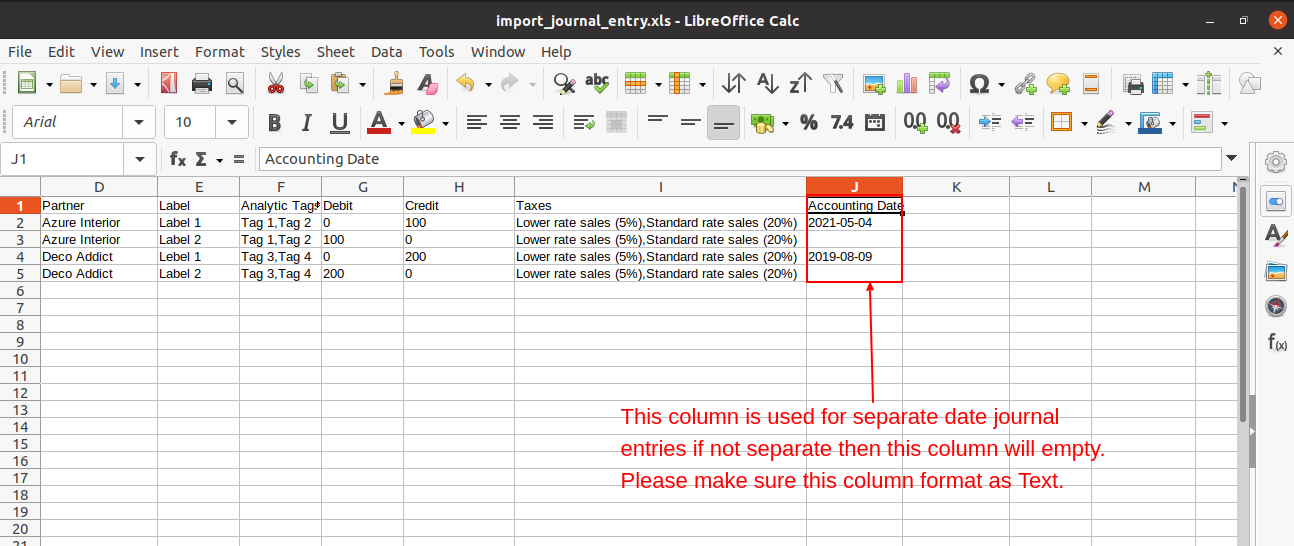The image size is (1294, 546).
Task: Click the Sort Ascending (A-Z) icon
Action: click(x=768, y=83)
